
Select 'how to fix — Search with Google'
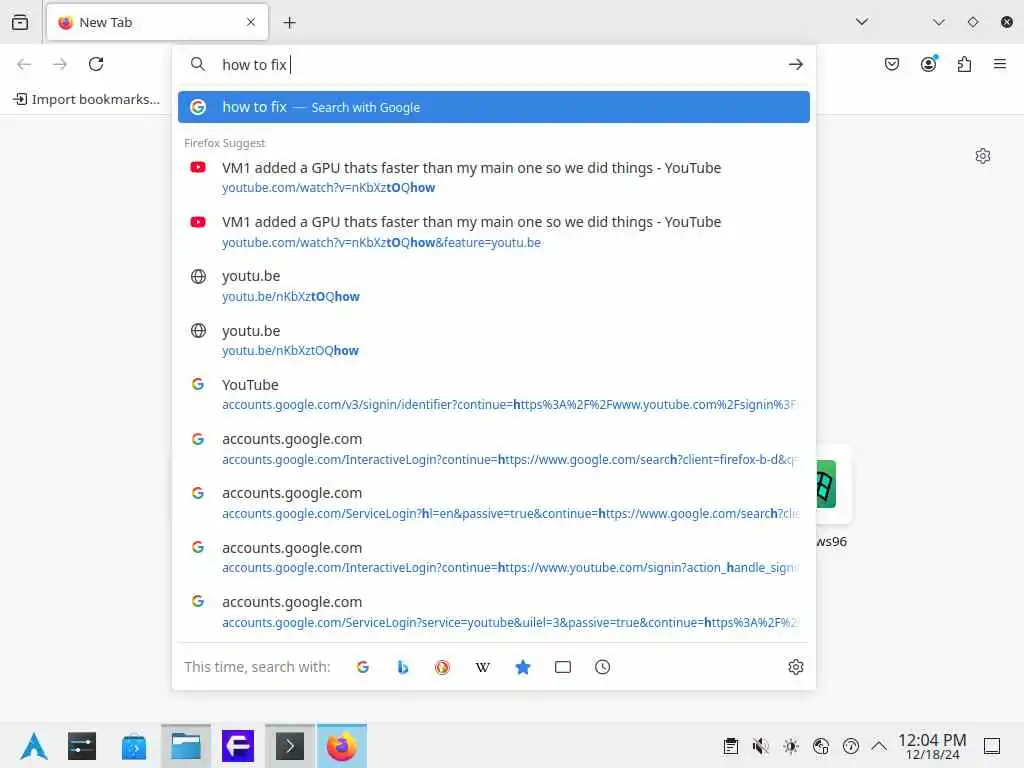[x=494, y=107]
